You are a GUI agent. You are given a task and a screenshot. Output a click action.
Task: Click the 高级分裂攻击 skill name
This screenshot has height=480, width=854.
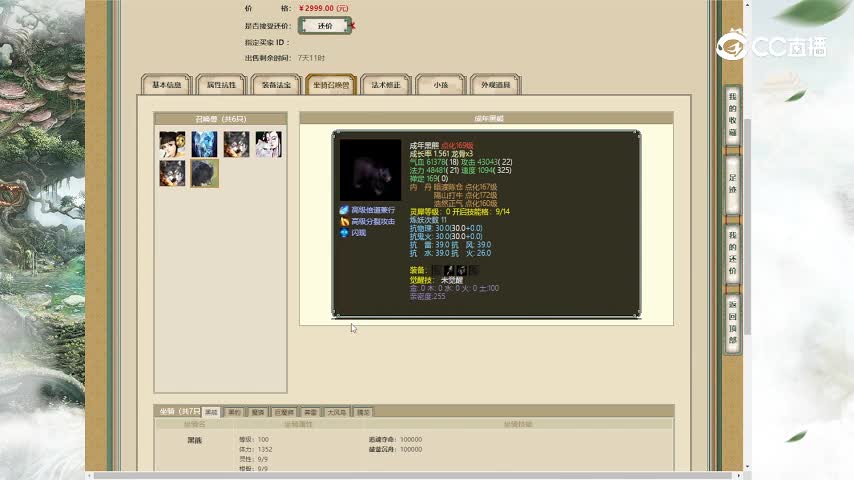(x=373, y=221)
